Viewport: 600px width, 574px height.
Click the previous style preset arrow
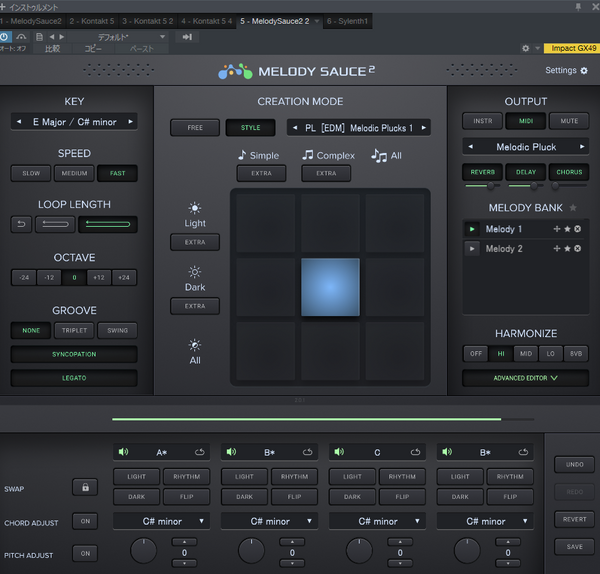[295, 128]
